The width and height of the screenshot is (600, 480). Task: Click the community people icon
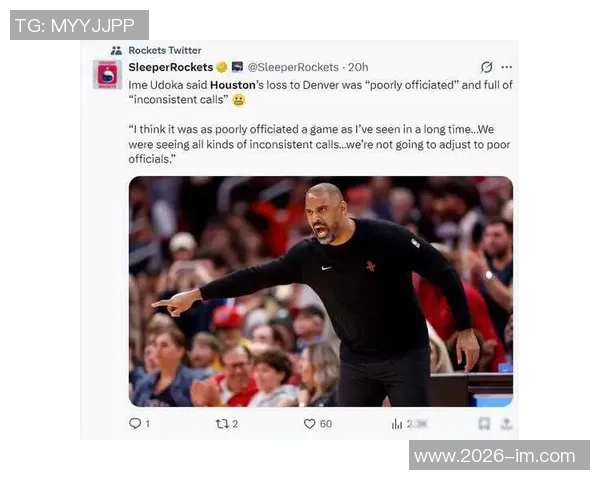(116, 50)
